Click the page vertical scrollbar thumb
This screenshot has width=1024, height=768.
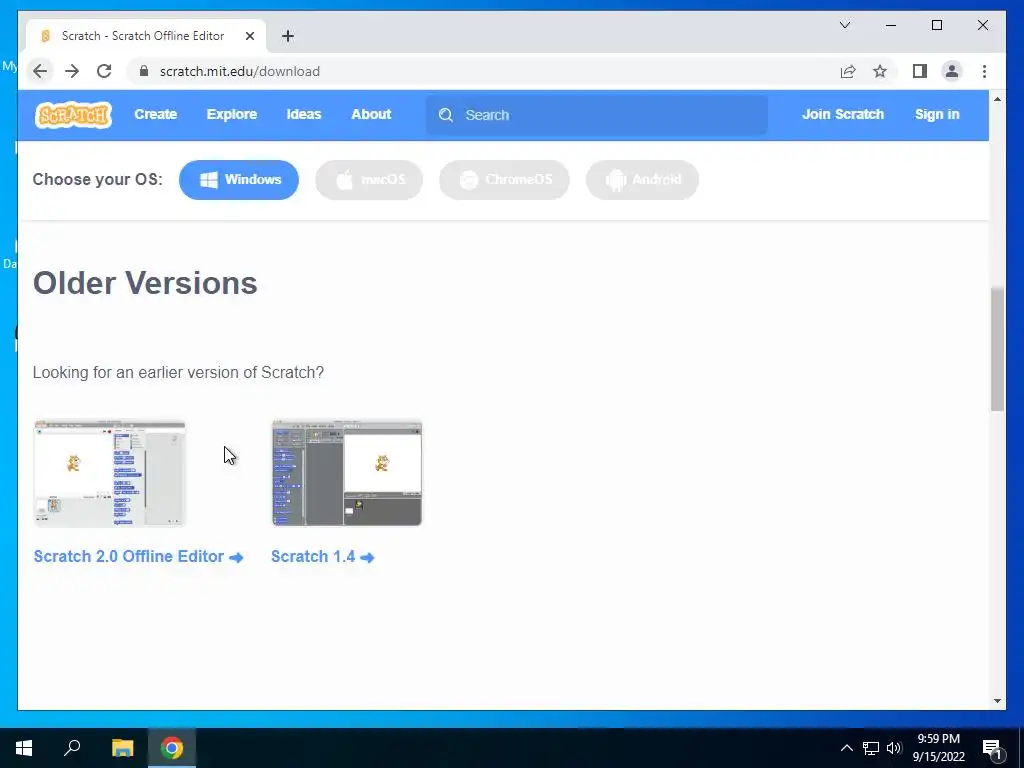point(997,349)
